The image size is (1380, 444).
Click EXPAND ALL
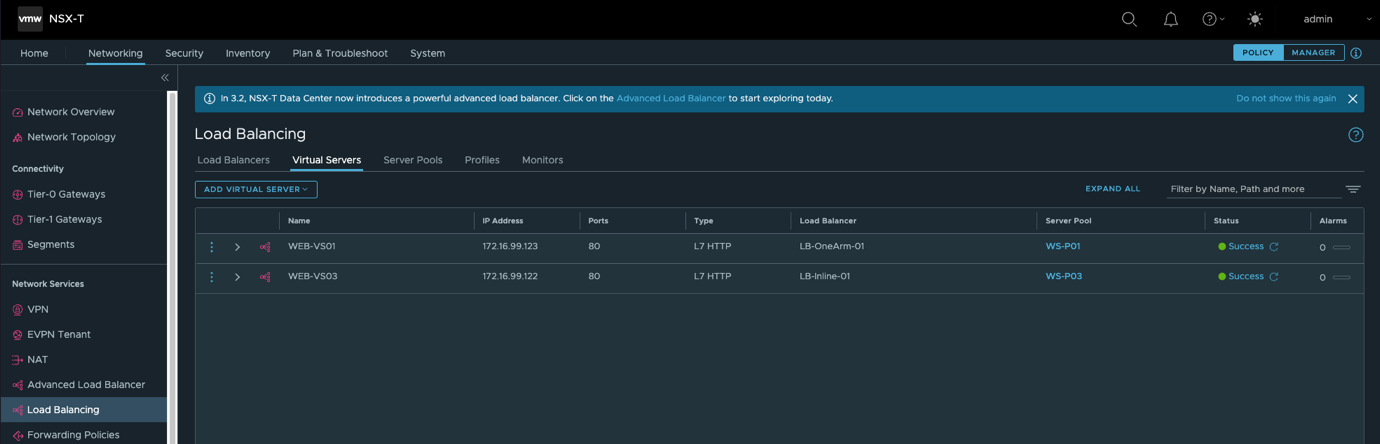[1113, 189]
